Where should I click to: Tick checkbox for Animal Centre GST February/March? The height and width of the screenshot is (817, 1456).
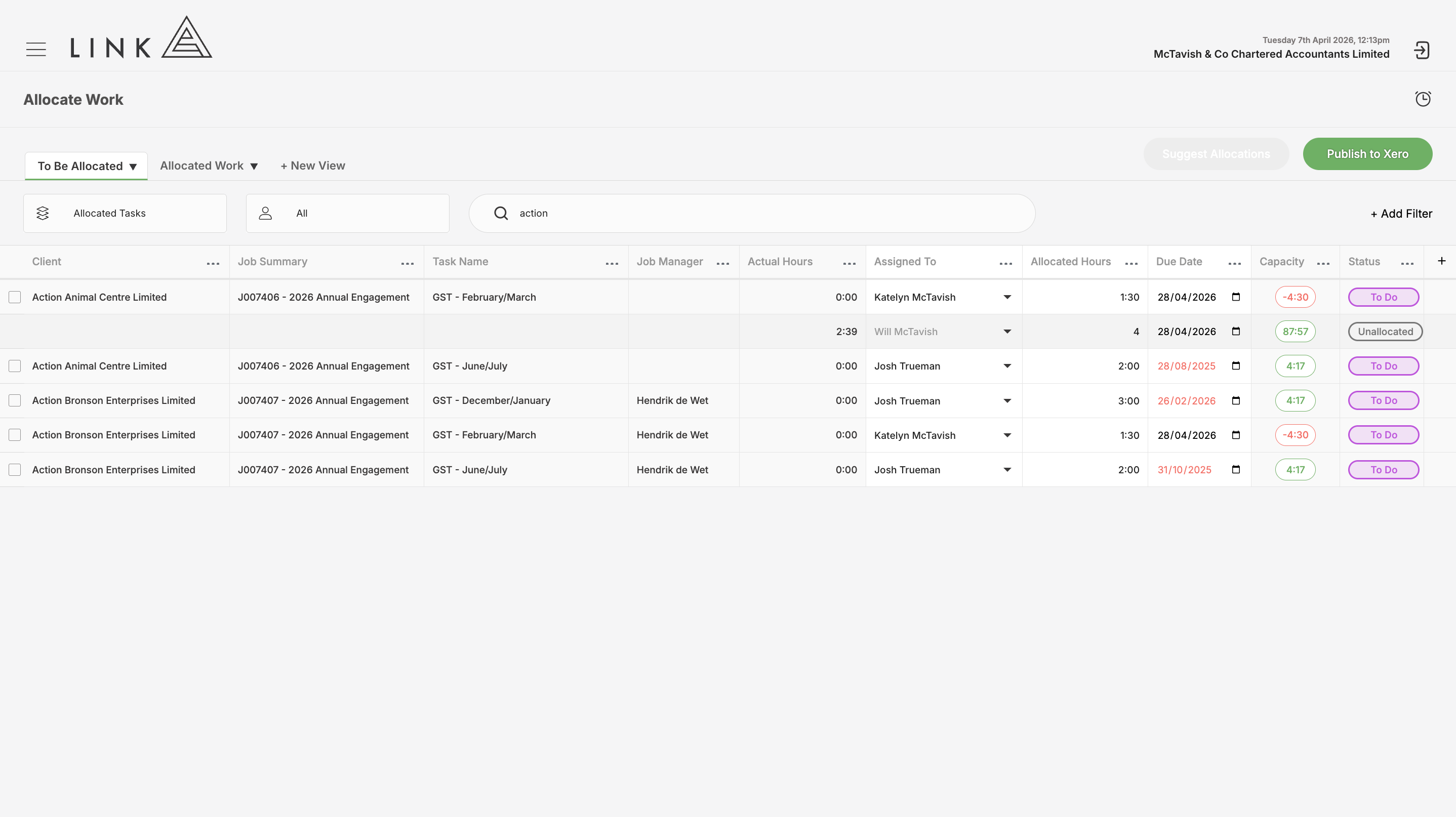(15, 297)
